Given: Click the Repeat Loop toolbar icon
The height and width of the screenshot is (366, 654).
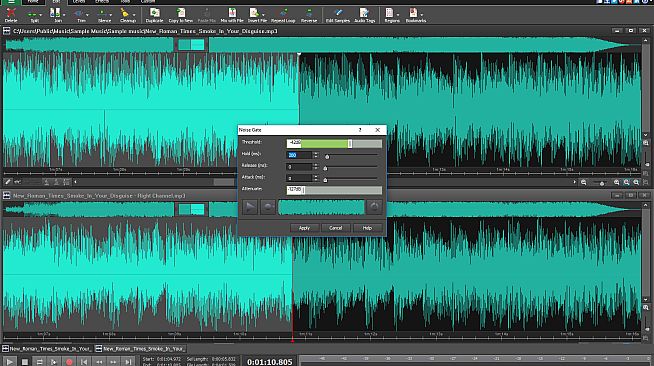Looking at the screenshot, I should [x=283, y=15].
